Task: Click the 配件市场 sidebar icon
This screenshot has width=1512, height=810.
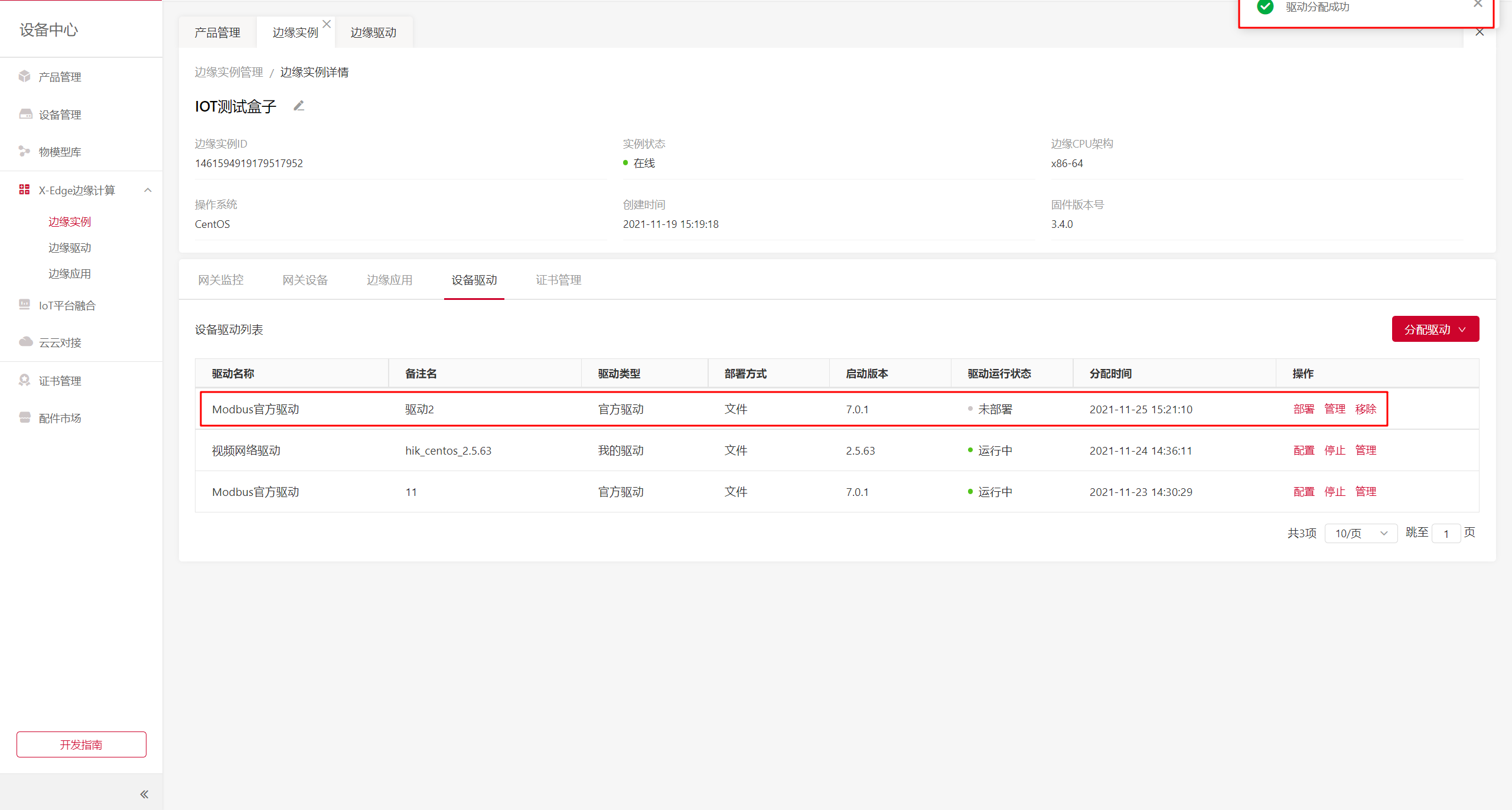Action: pos(24,417)
